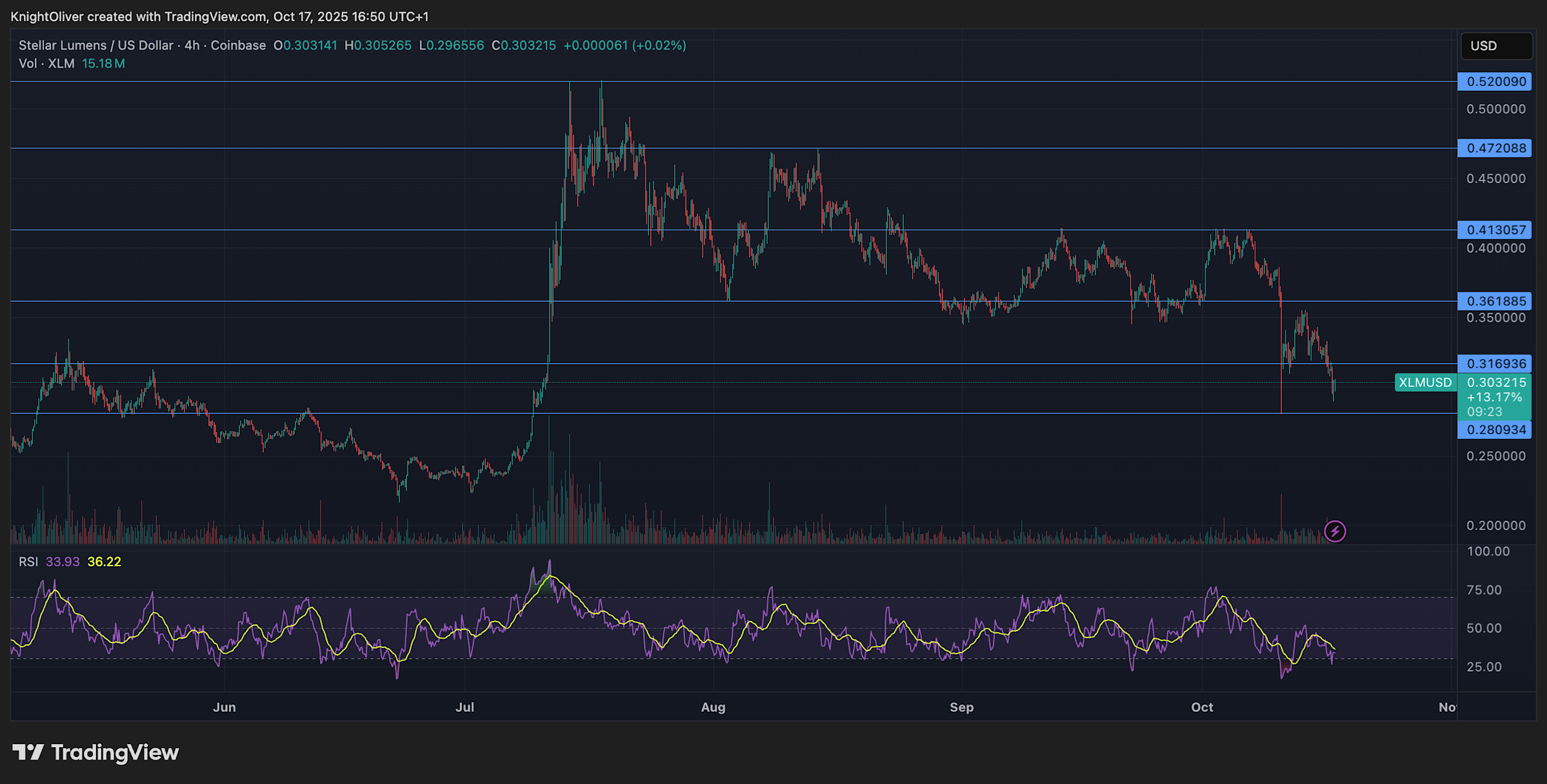Click the 0.520090 price line label

1495,82
